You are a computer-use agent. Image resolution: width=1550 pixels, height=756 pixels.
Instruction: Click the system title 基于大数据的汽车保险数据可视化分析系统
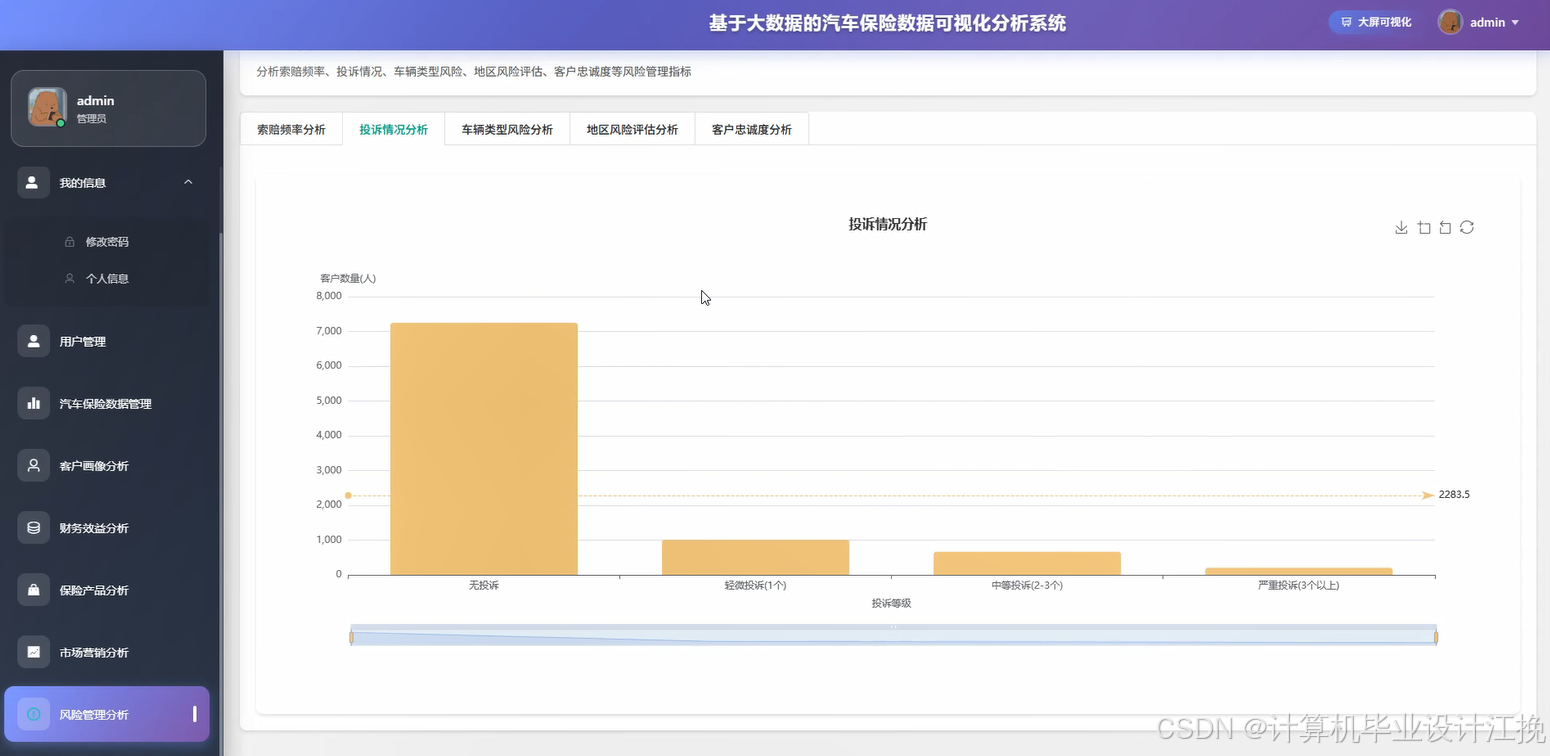point(887,23)
